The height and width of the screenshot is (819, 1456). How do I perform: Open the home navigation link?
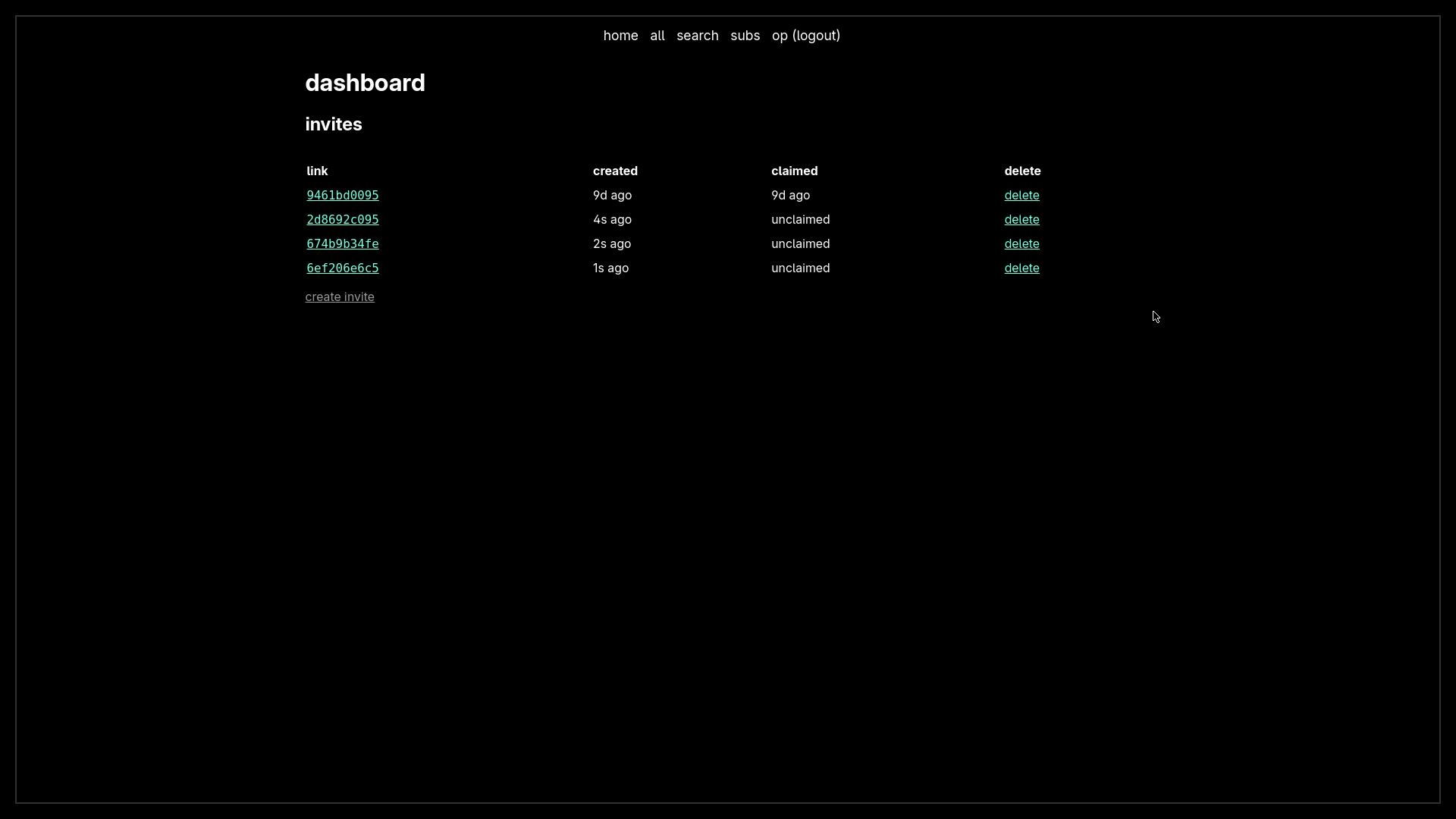[620, 36]
